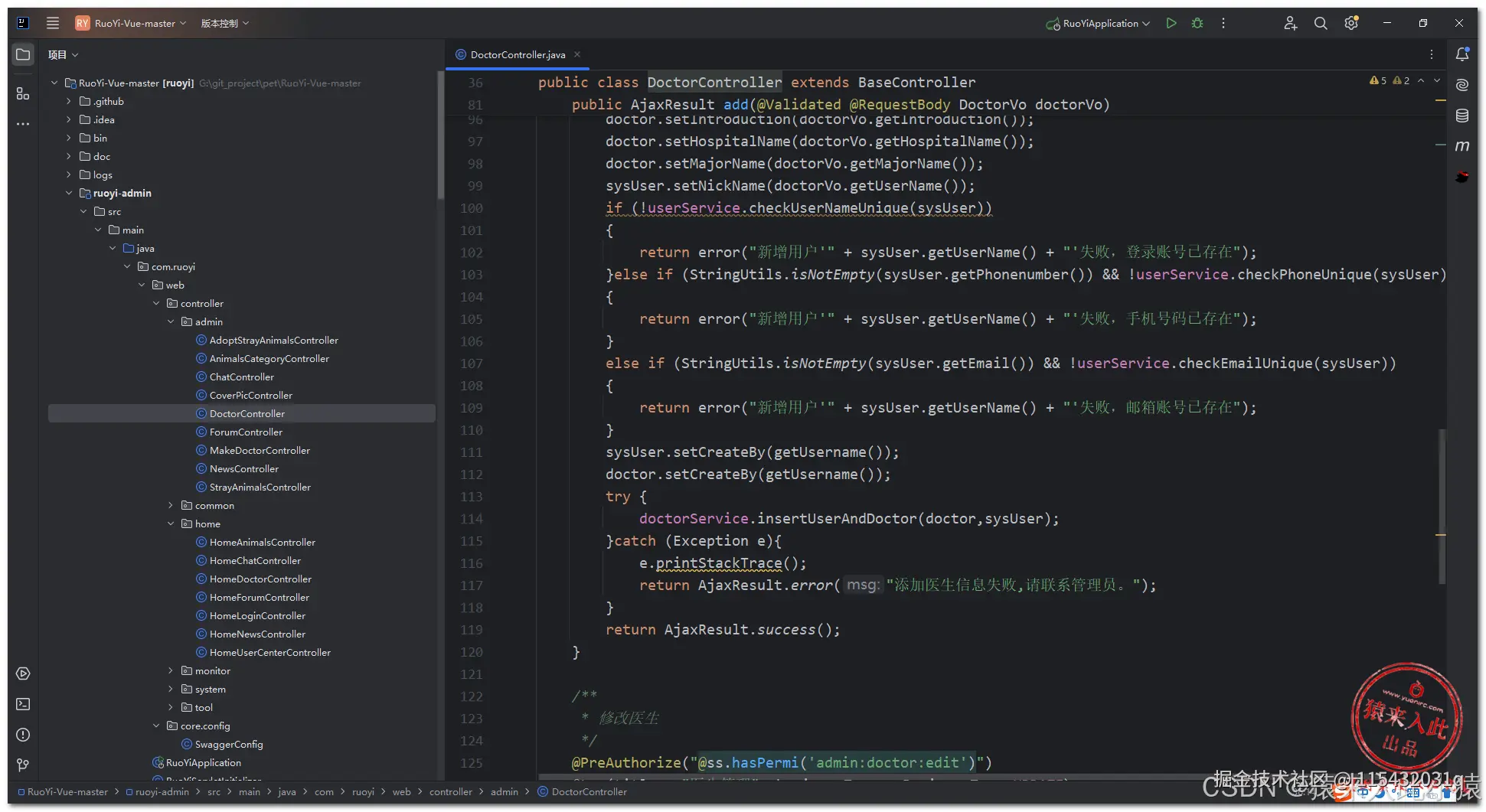Collapse the admin controller package
1486x812 pixels.
click(x=171, y=321)
